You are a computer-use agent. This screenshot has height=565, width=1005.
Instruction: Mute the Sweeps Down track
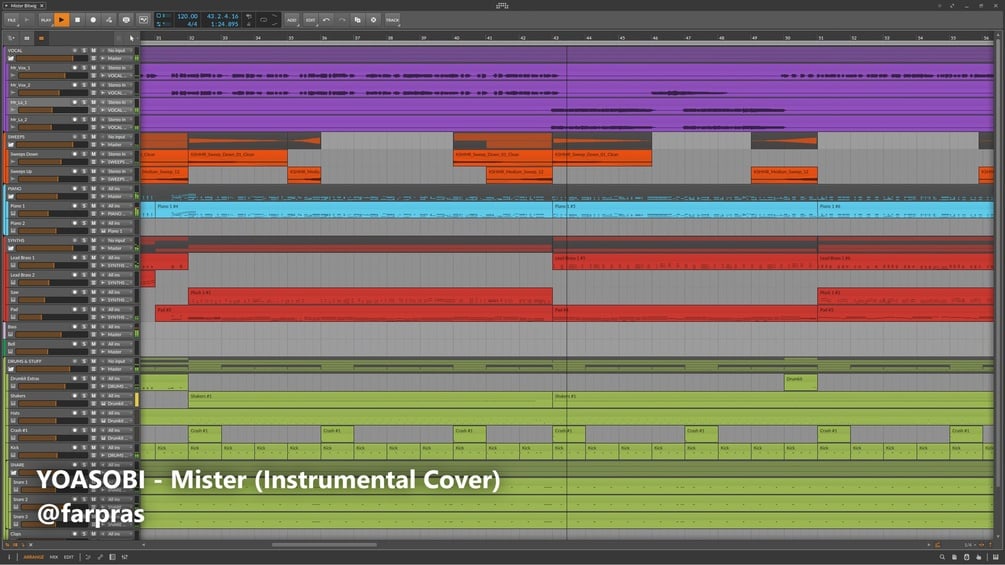[x=94, y=154]
